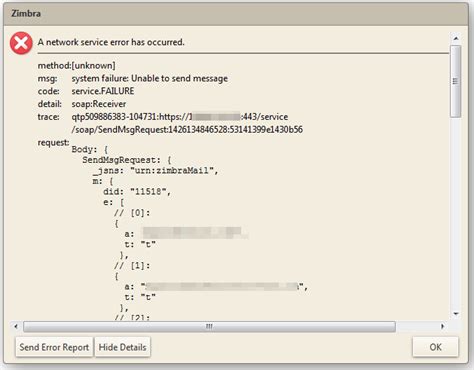Click the '/soap/SendMsgRequest' trace line

click(187, 130)
